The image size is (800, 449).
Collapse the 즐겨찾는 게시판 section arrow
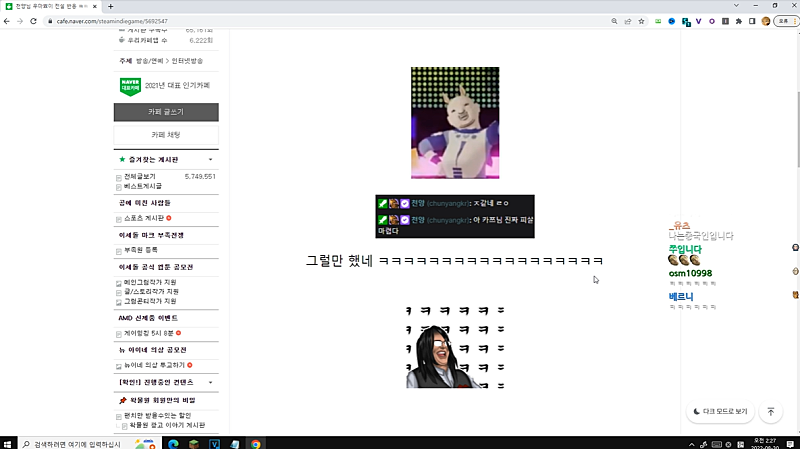[210, 160]
